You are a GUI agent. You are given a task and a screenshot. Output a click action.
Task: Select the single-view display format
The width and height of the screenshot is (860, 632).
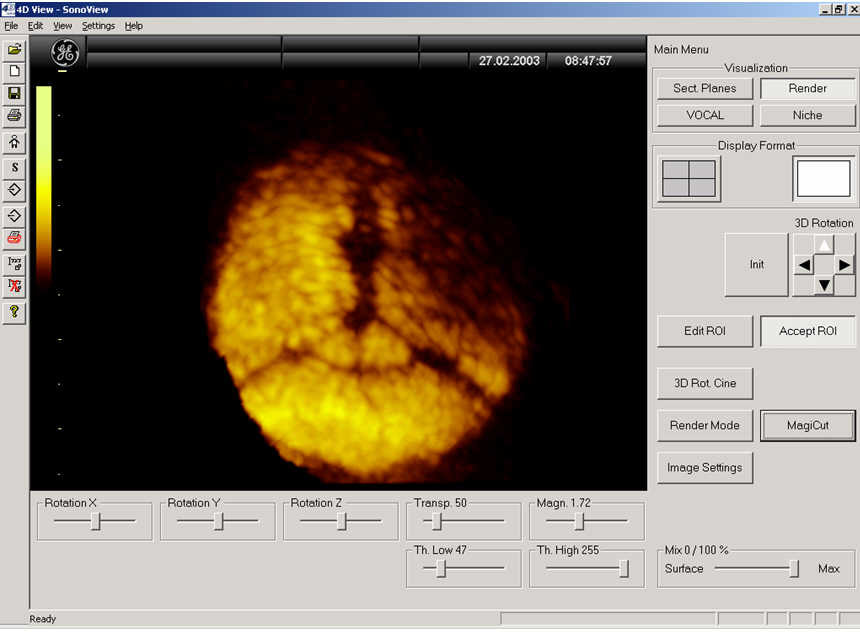pos(823,178)
